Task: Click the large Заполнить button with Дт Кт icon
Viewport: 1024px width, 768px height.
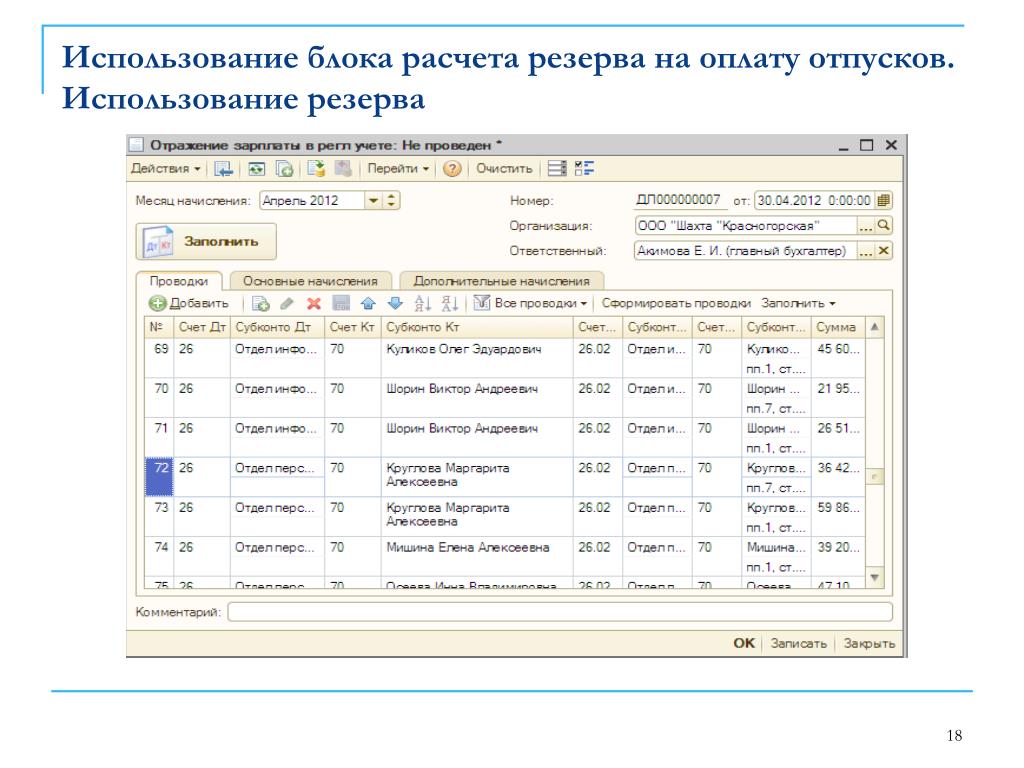Action: (x=206, y=242)
